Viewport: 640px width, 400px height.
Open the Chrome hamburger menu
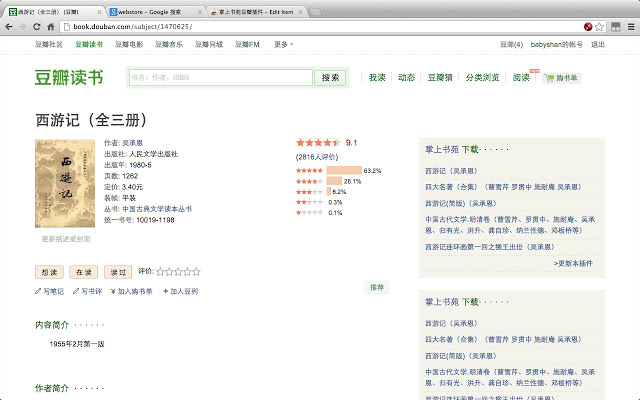631,27
